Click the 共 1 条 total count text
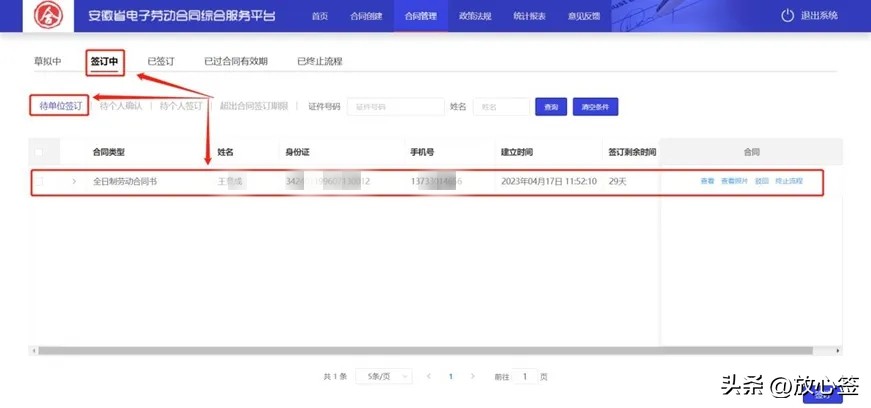Viewport: 871px width, 408px height. pyautogui.click(x=335, y=376)
